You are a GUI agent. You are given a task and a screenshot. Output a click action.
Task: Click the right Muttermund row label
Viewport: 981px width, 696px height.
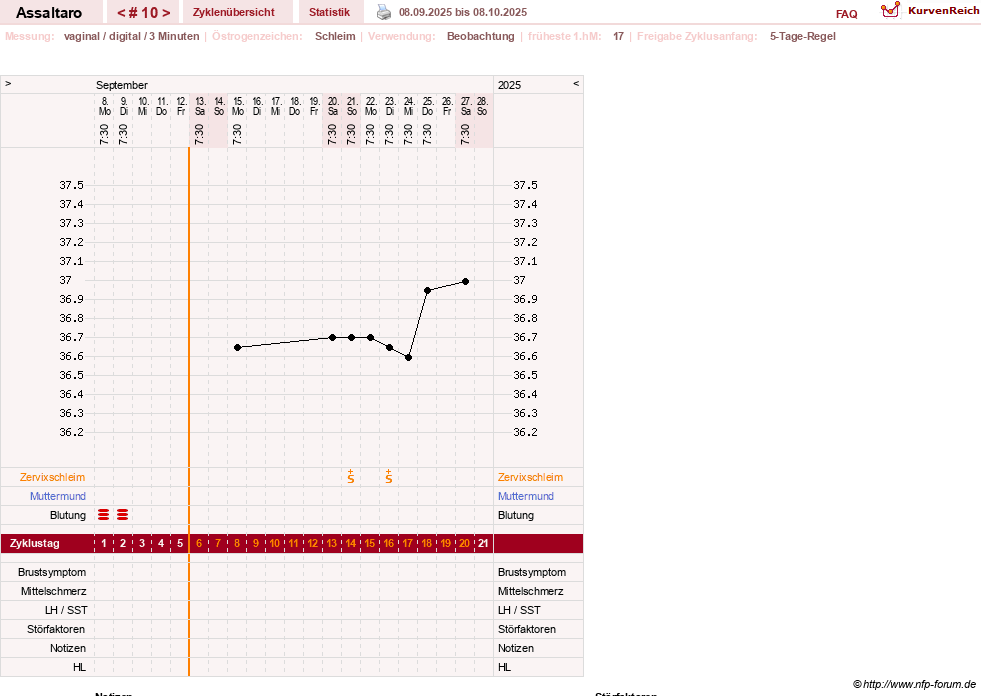[526, 496]
